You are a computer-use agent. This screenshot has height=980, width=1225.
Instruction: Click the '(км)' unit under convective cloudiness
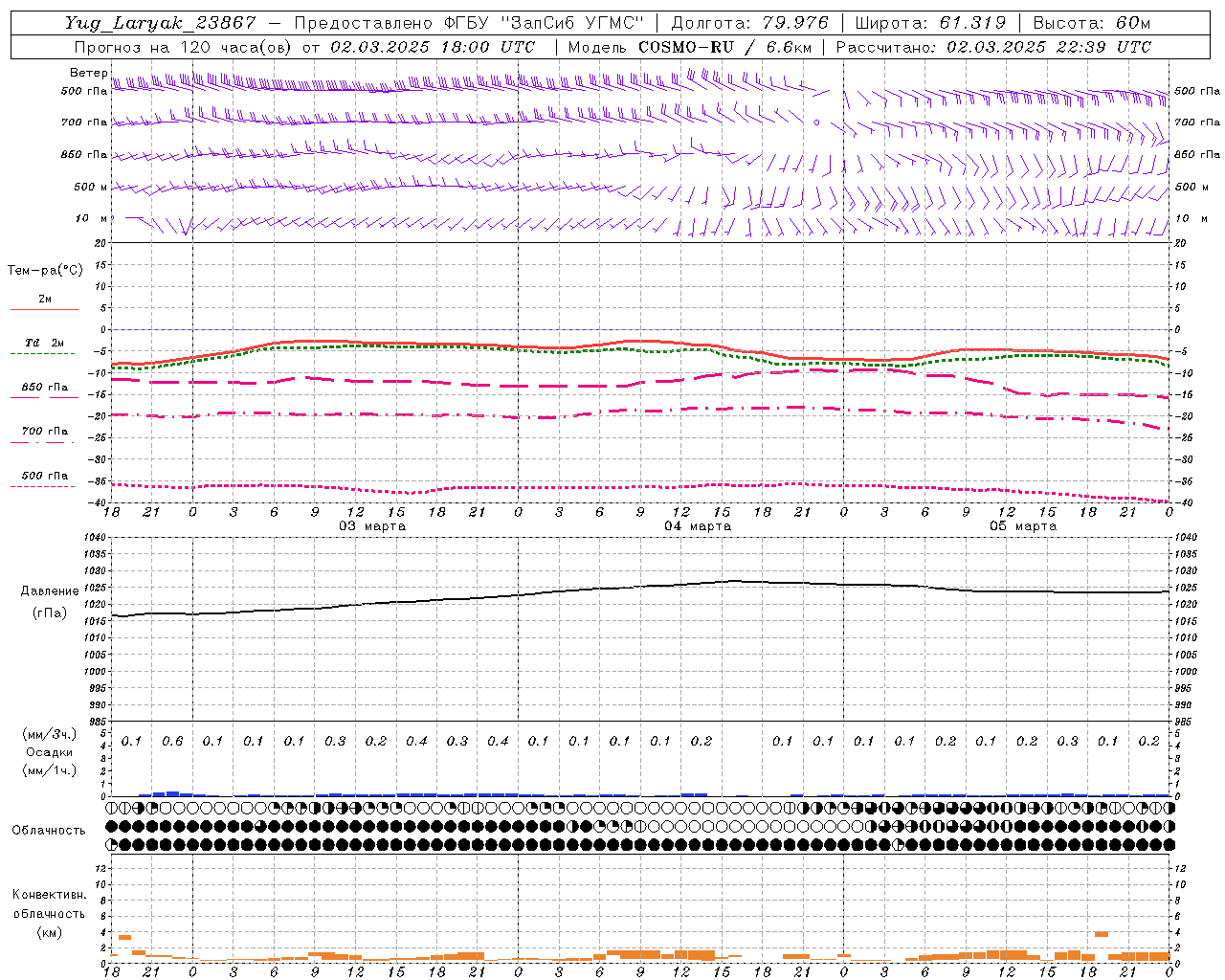tap(50, 932)
